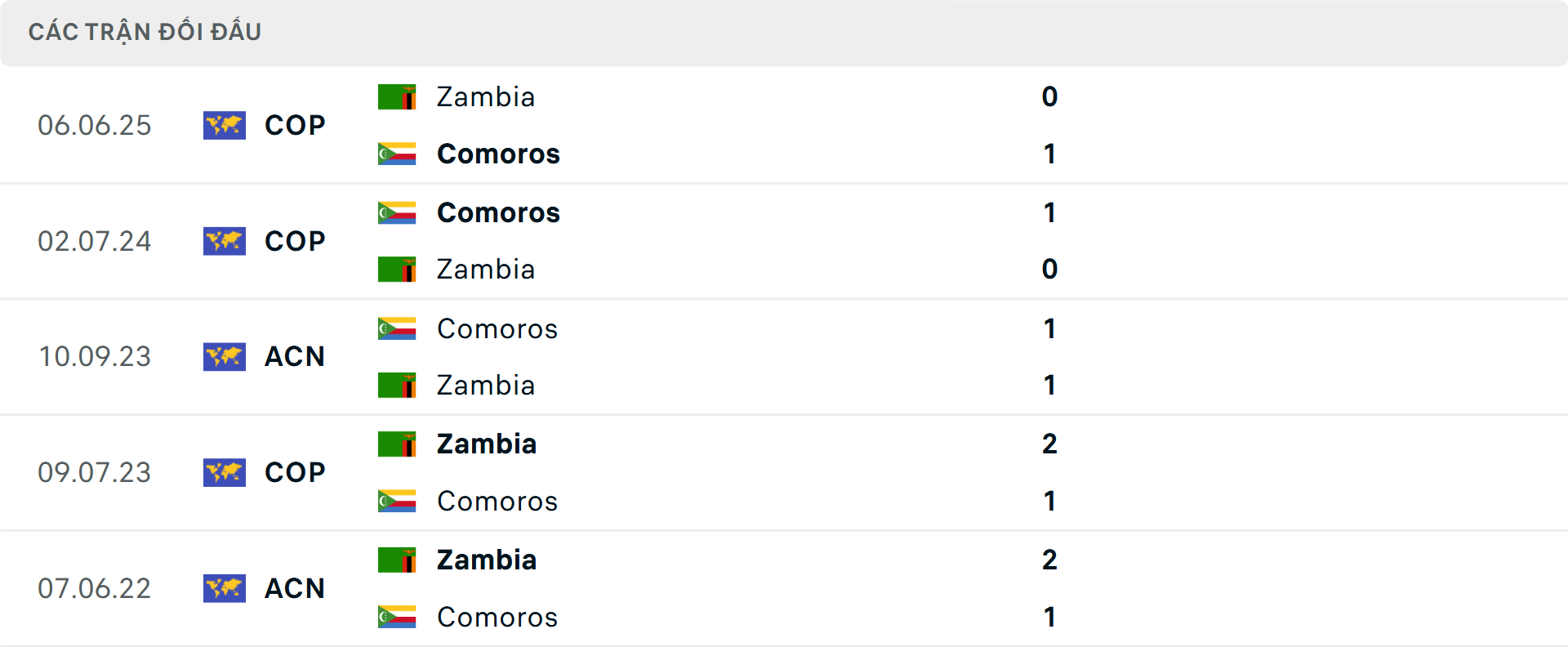Select the COP competition icon next to 02.07.24
Viewport: 1568px width, 647px height.
(225, 241)
